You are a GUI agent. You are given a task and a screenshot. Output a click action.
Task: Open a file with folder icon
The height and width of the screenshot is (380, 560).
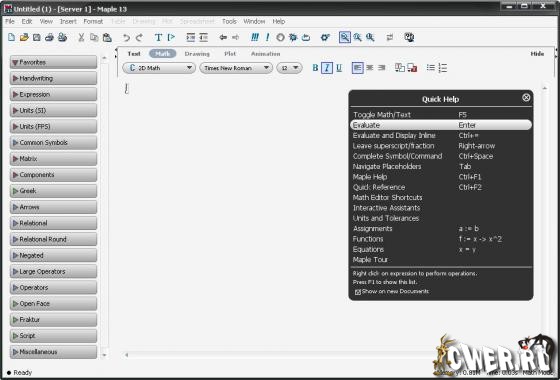(x=24, y=37)
